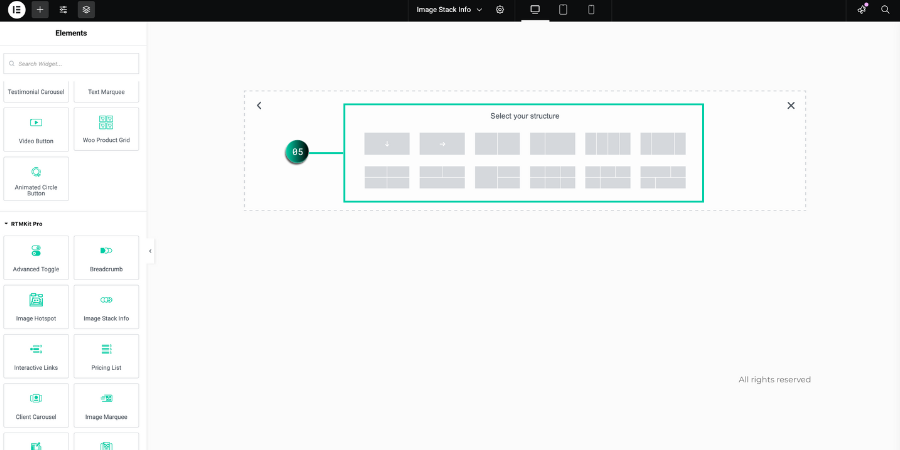Collapse the RTMKit Pro category
Screen dimensions: 900x450
pos(23,224)
